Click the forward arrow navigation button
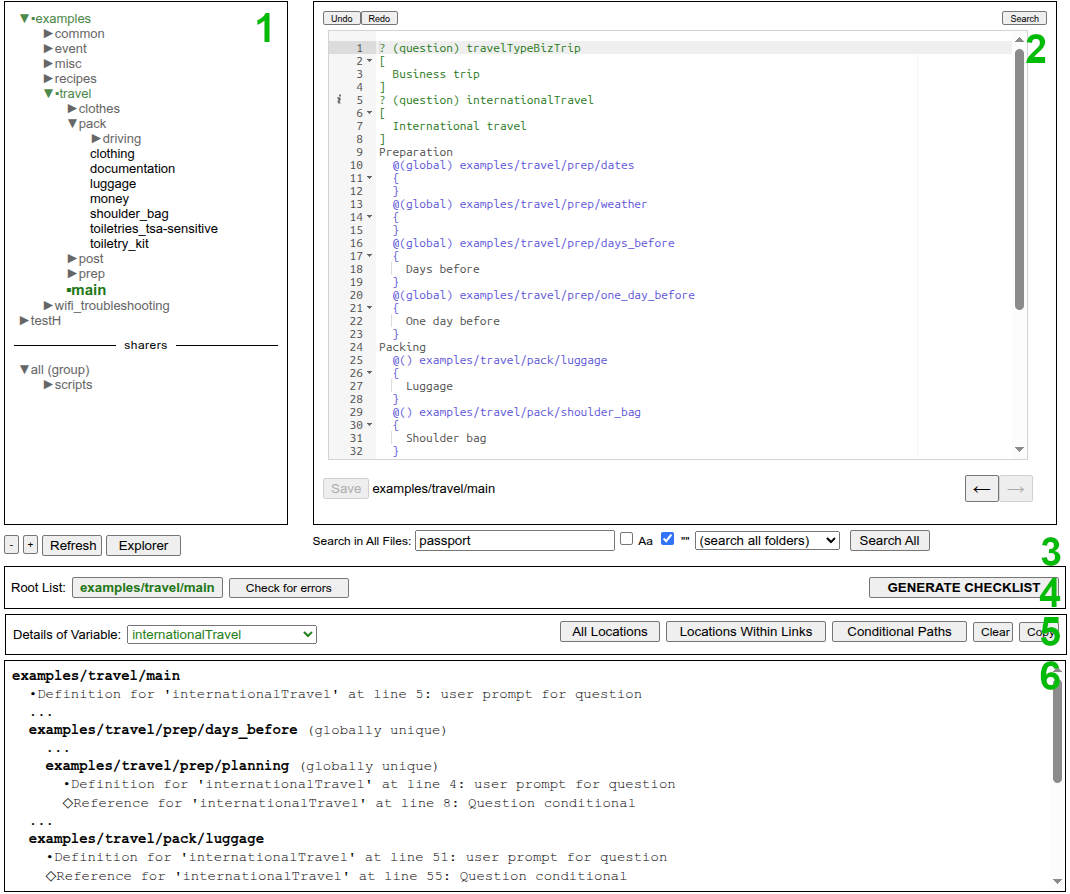Viewport: 1070px width, 894px height. point(1016,488)
